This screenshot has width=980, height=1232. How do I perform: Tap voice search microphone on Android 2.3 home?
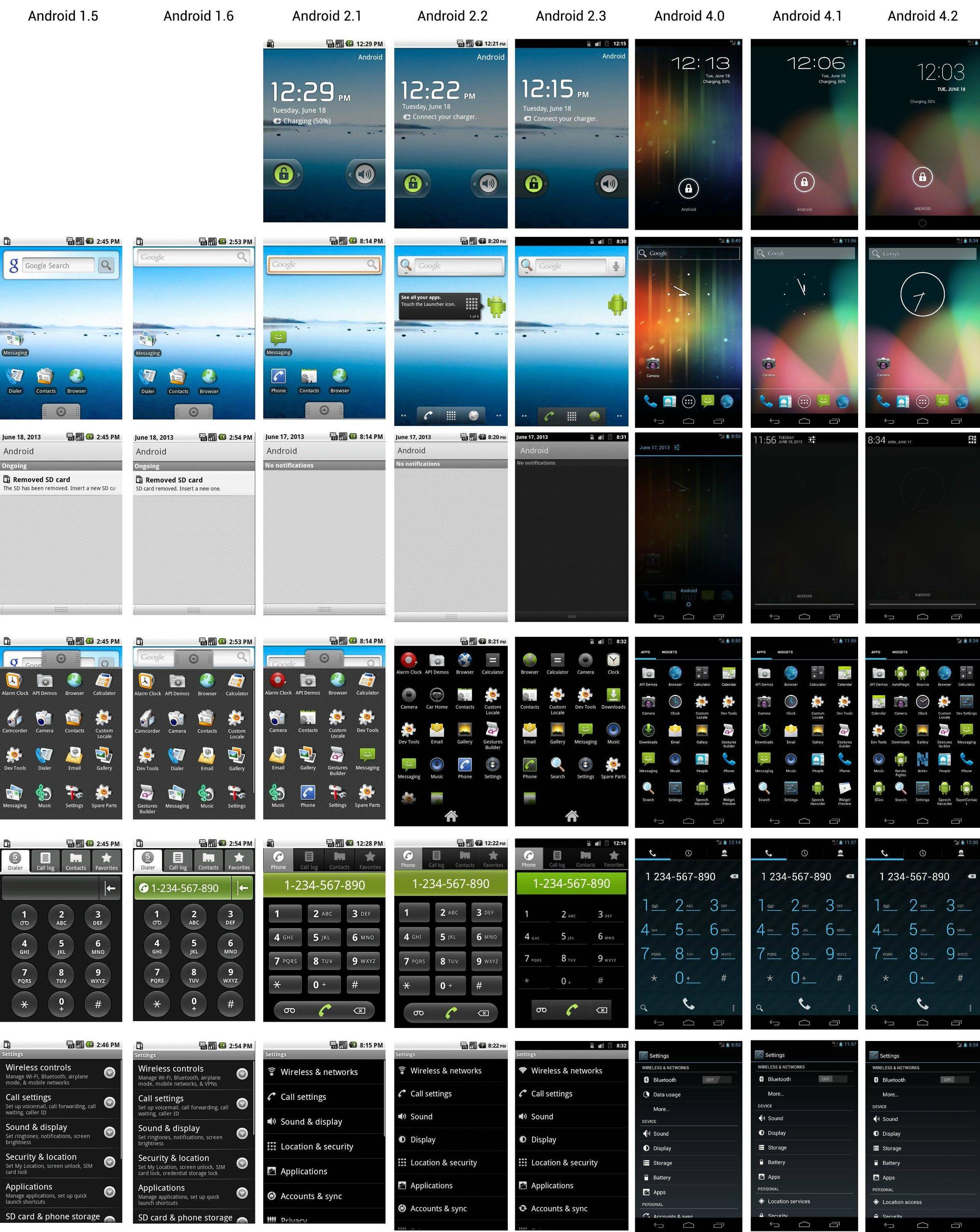click(616, 266)
